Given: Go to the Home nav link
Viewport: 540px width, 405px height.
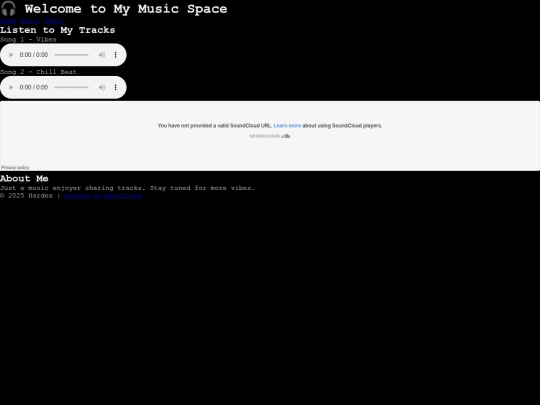Looking at the screenshot, I should click(x=8, y=21).
